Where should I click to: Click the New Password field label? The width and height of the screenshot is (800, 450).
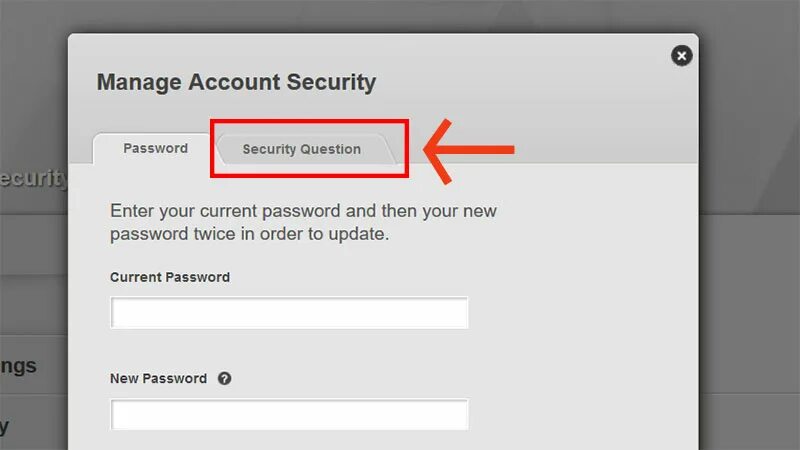[x=159, y=379]
